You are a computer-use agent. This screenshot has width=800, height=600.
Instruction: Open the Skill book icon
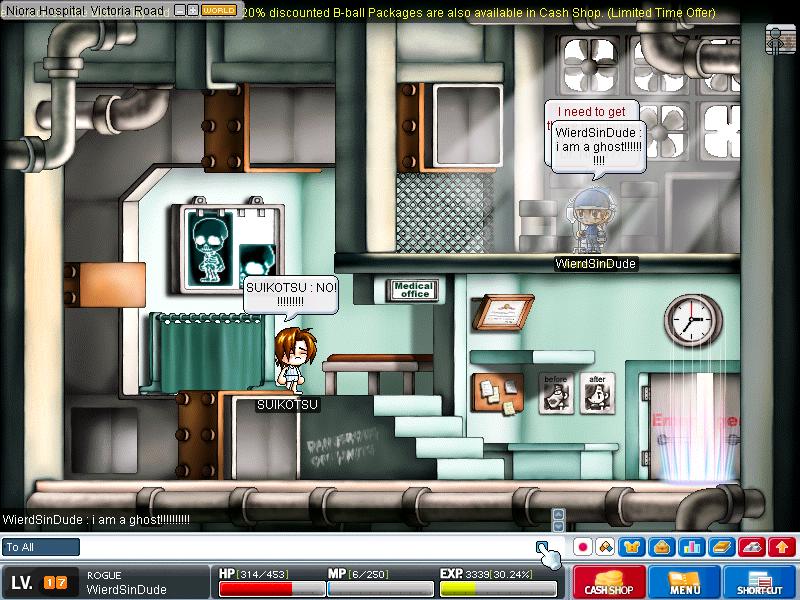(722, 547)
